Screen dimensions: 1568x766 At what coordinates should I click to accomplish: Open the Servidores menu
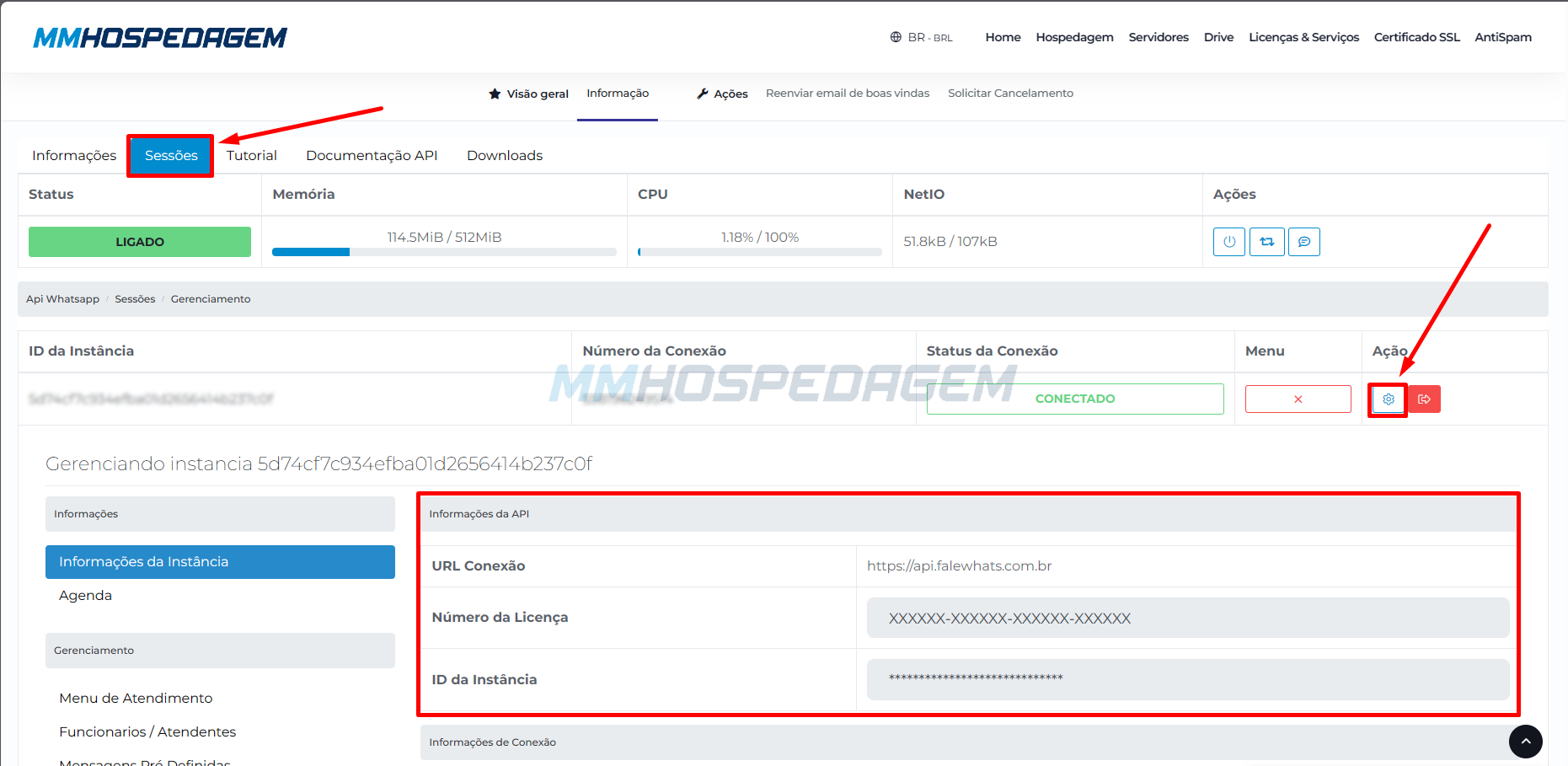pos(1159,37)
